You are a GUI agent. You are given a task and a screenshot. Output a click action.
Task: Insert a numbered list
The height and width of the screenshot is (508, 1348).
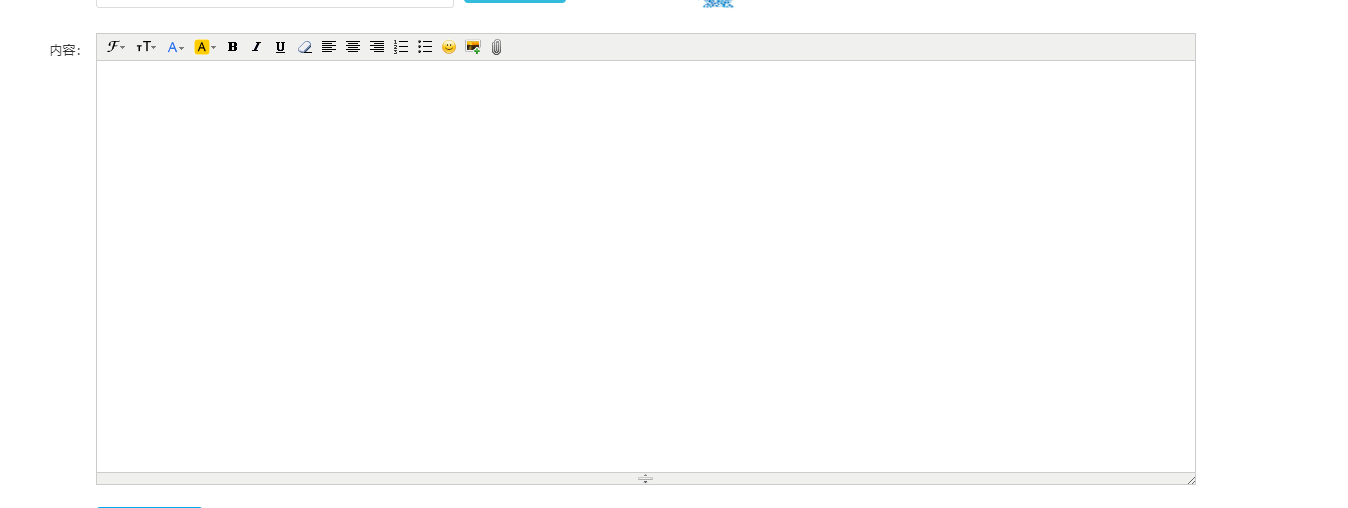pos(401,47)
